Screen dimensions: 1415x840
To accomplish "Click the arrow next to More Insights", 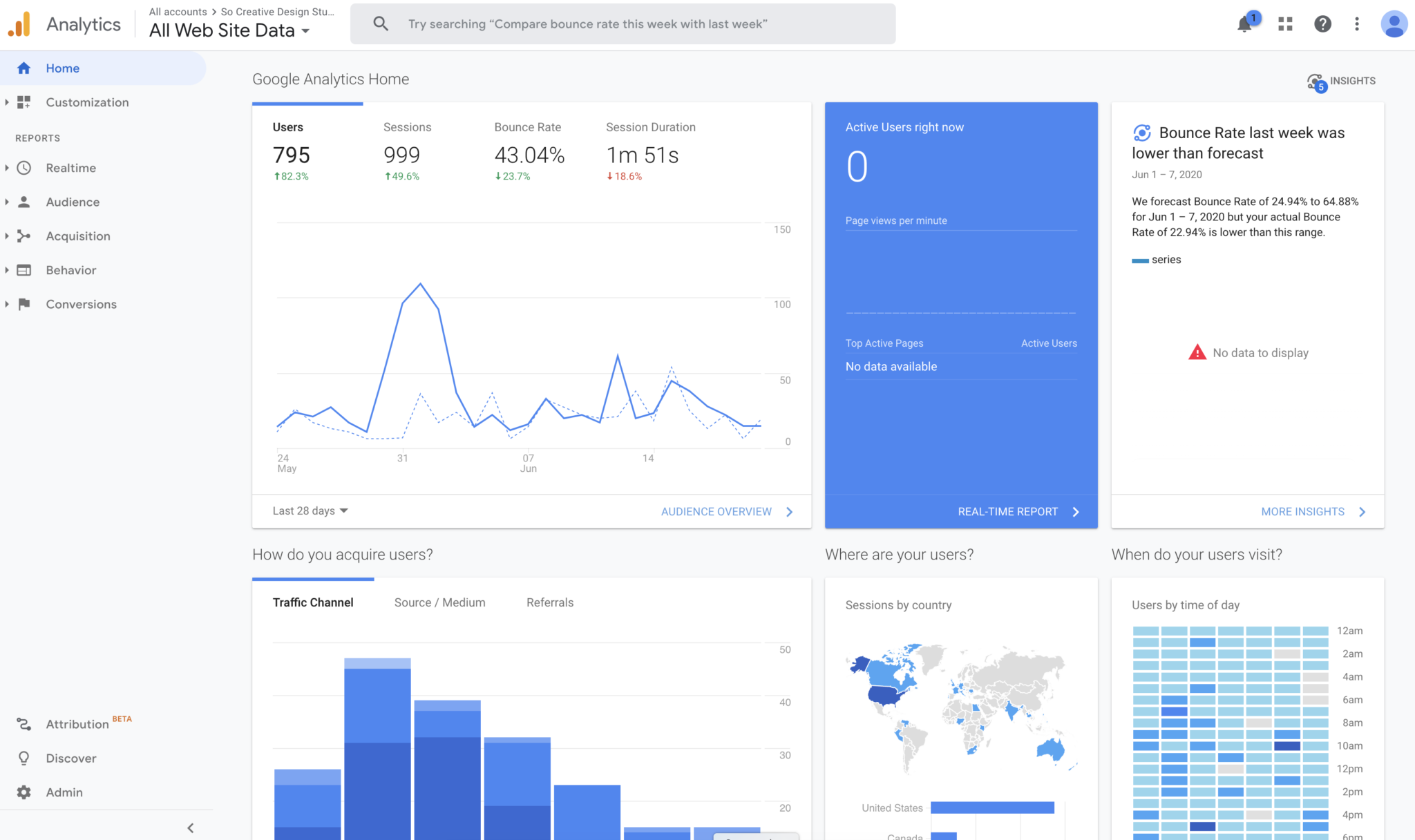I will [1362, 512].
